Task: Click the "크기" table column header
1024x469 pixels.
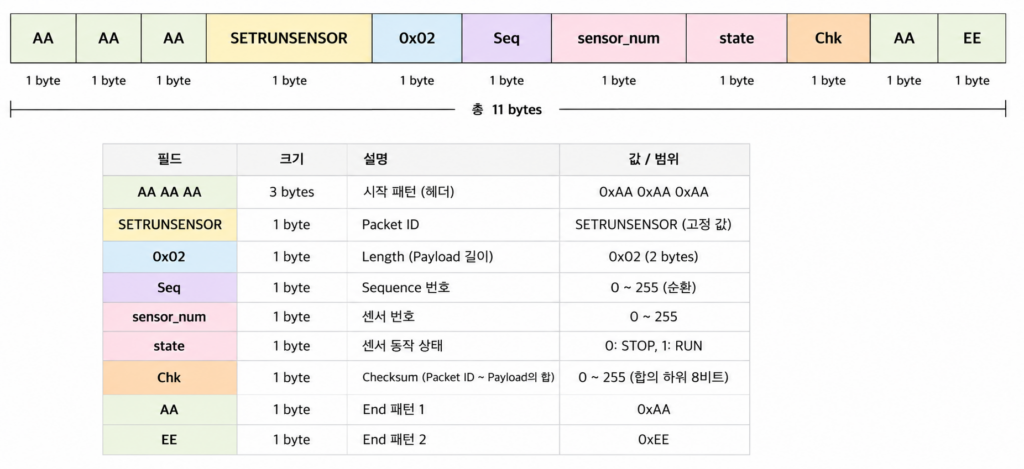Action: 292,159
